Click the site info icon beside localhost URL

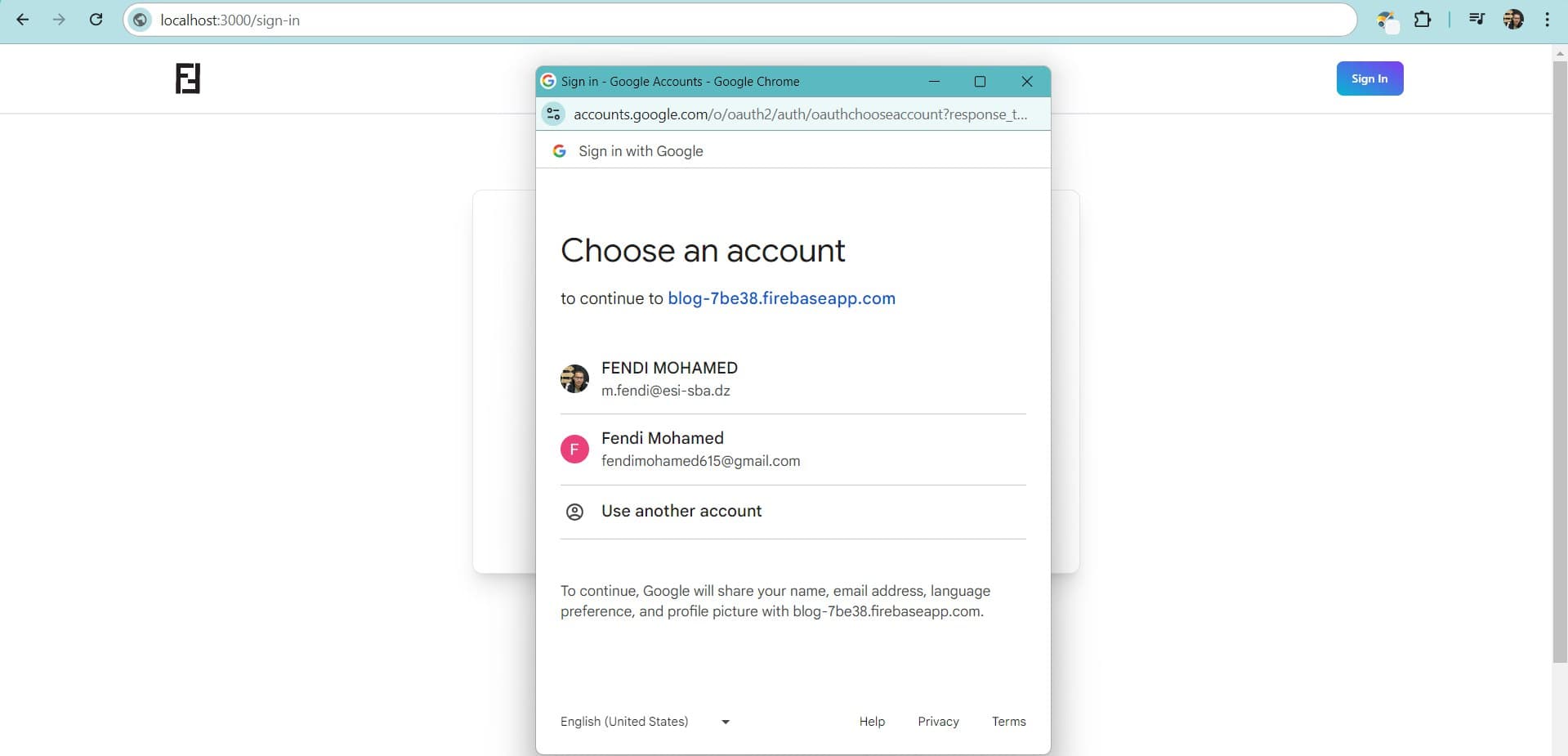[x=141, y=20]
